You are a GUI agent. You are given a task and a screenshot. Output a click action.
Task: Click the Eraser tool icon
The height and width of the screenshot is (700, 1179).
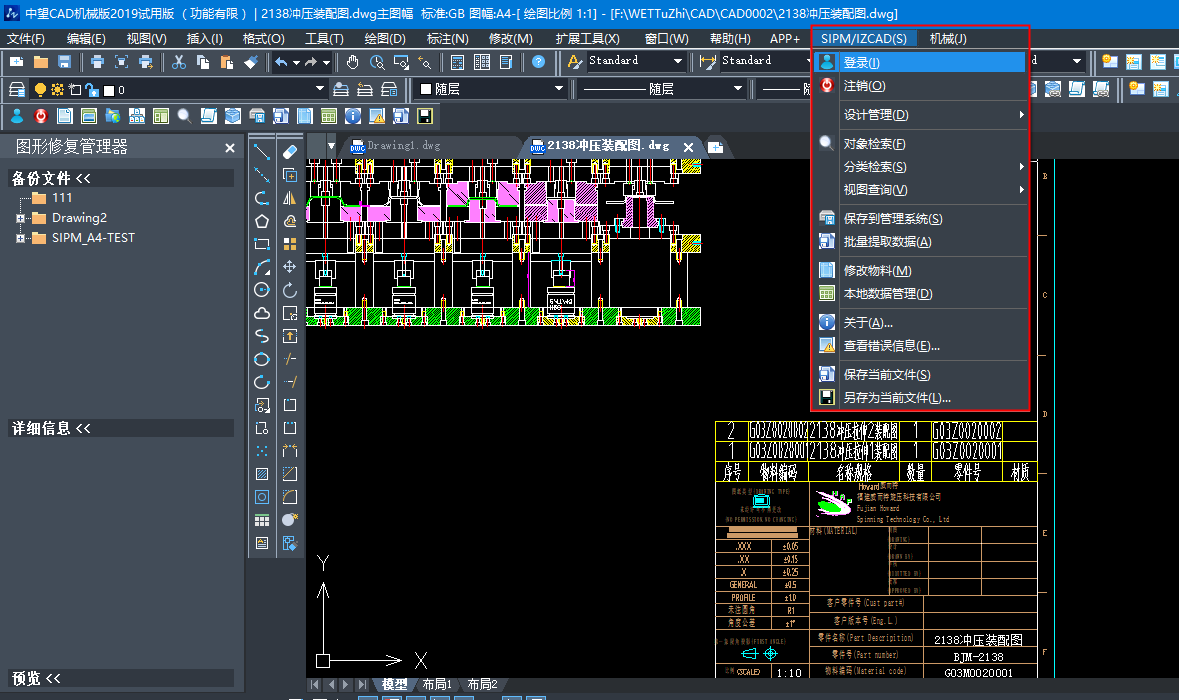tap(290, 152)
